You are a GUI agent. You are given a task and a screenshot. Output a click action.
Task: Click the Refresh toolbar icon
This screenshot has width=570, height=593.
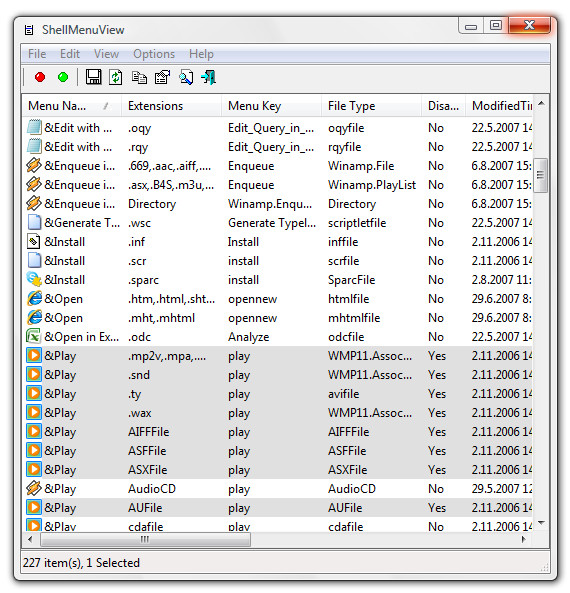coord(116,77)
